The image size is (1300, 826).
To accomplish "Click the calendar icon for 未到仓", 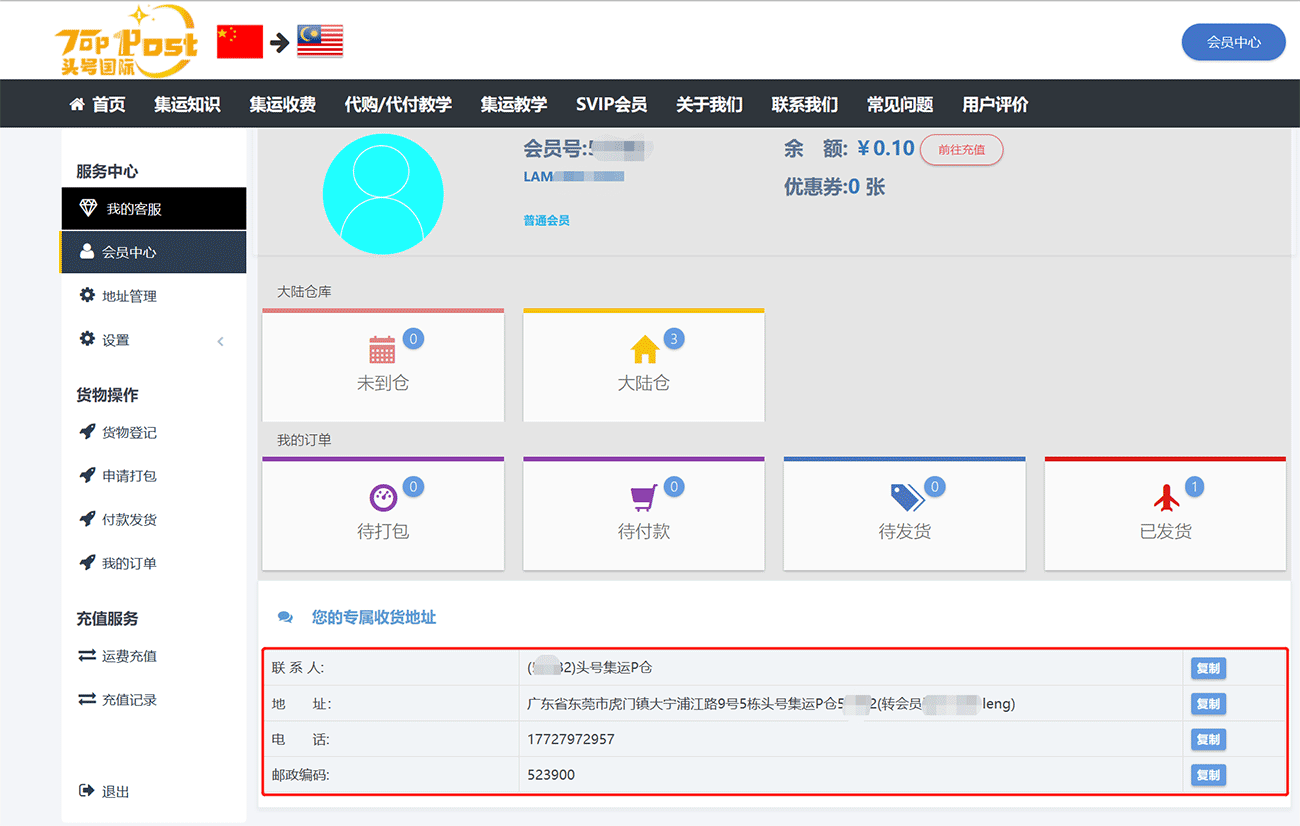I will [x=382, y=350].
